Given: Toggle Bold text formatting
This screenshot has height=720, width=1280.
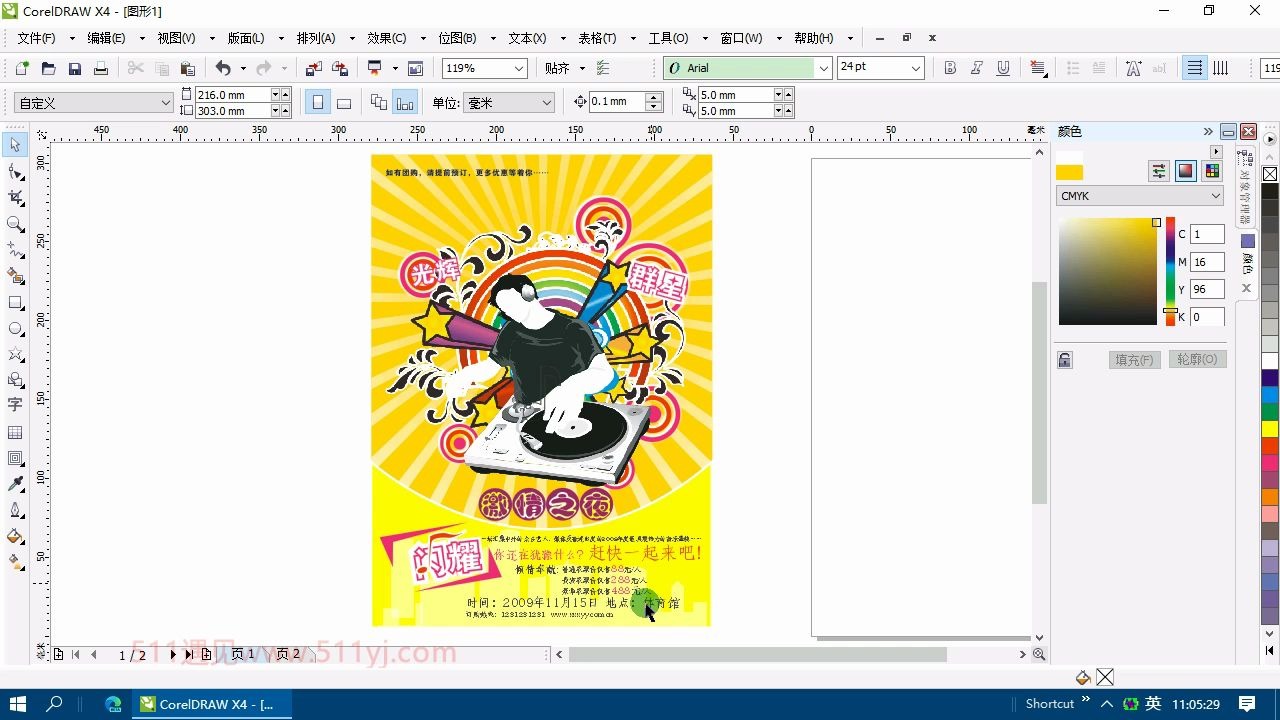Looking at the screenshot, I should [x=950, y=68].
